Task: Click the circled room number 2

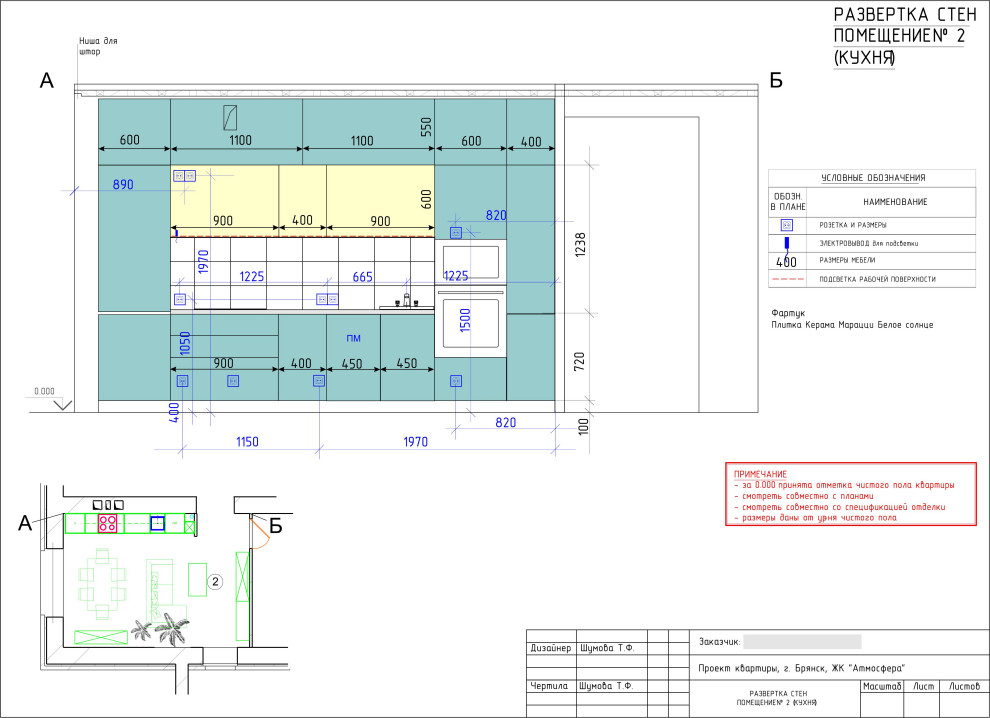Action: click(x=214, y=580)
